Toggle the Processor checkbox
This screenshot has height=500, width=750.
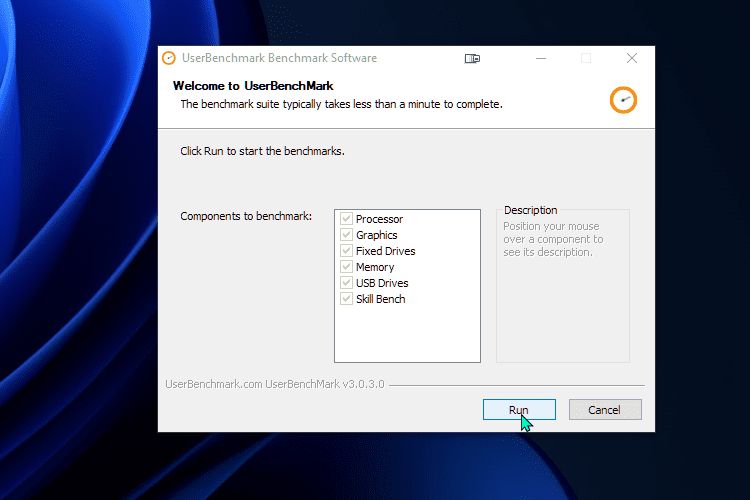click(346, 219)
